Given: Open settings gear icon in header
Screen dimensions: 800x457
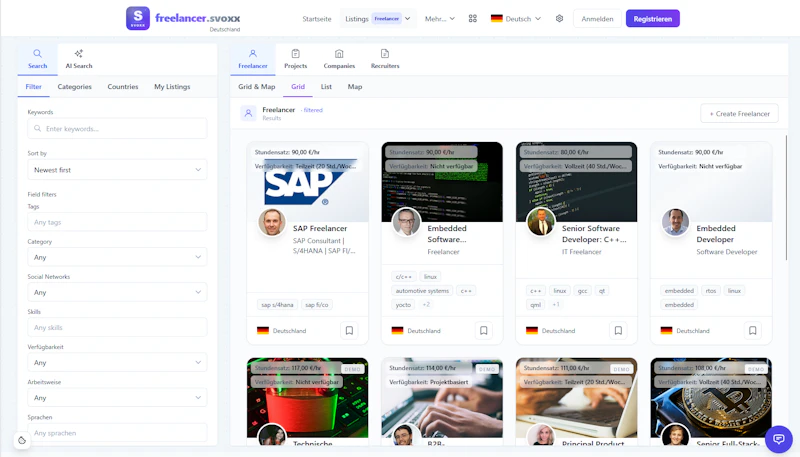Looking at the screenshot, I should pos(559,18).
